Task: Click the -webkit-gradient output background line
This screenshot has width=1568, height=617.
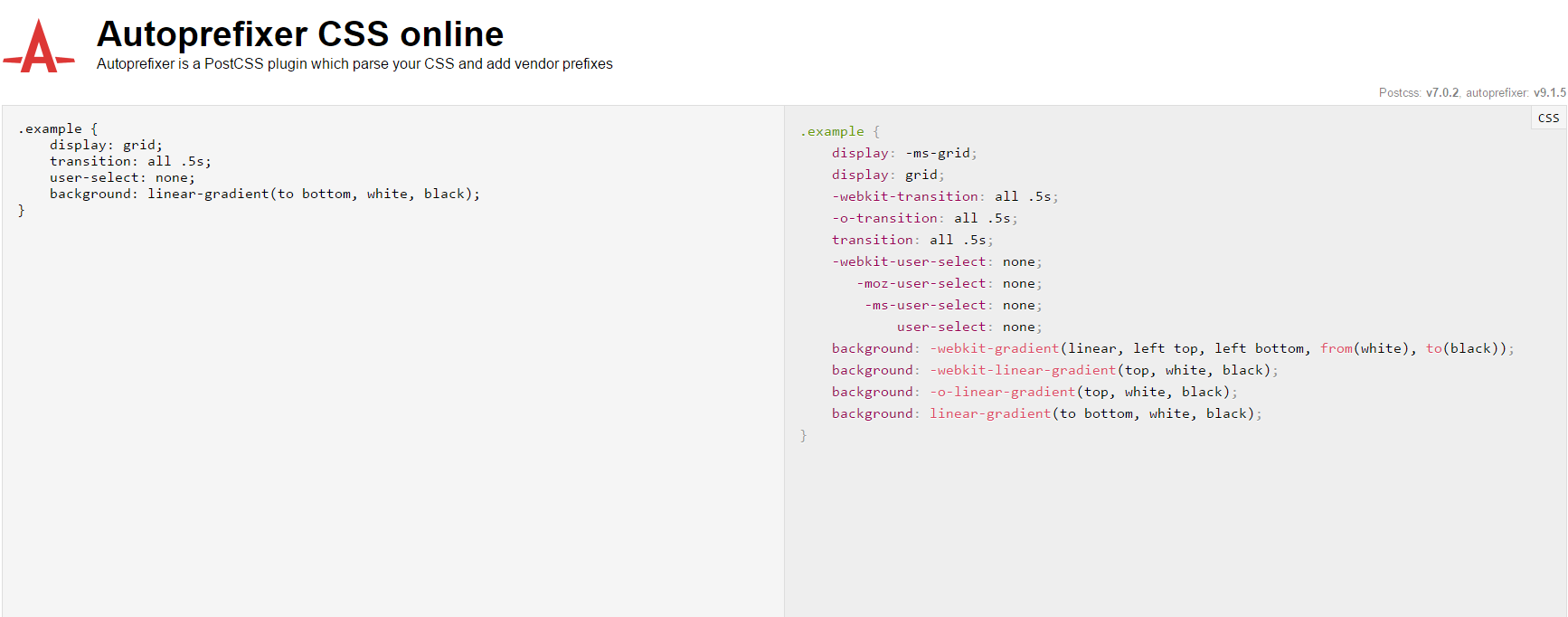Action: (x=1172, y=348)
